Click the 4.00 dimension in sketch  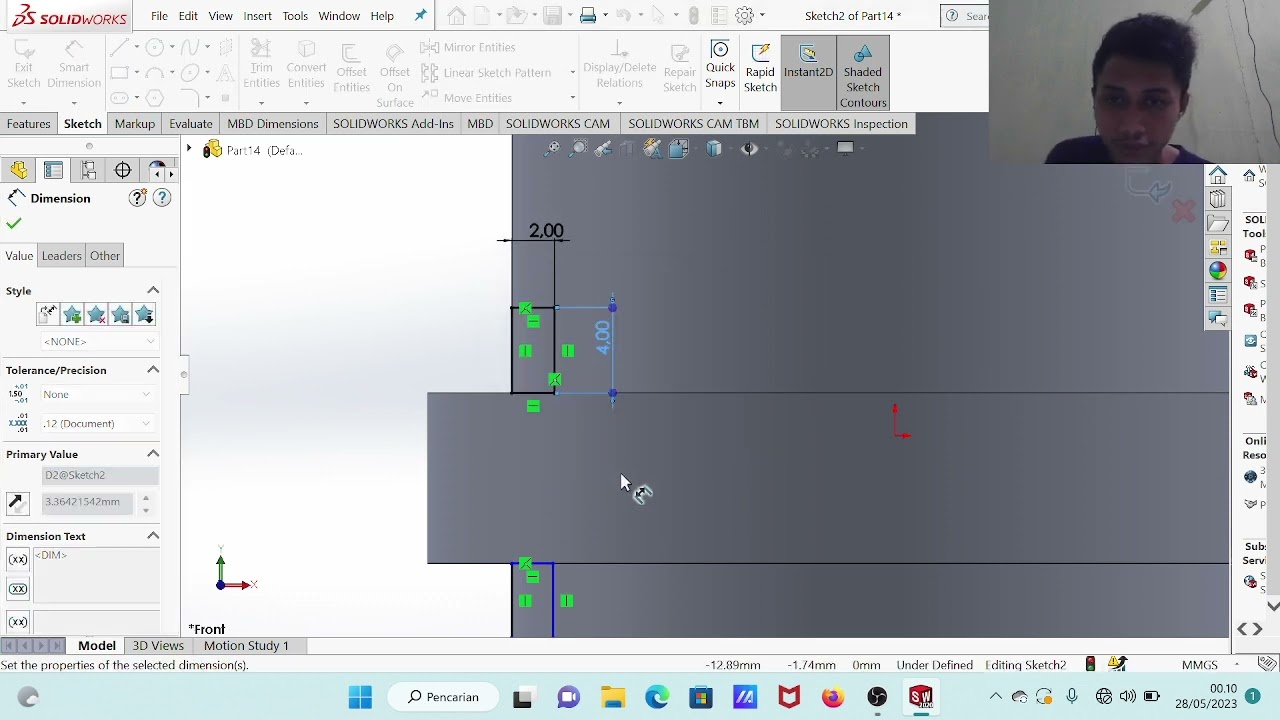click(602, 337)
